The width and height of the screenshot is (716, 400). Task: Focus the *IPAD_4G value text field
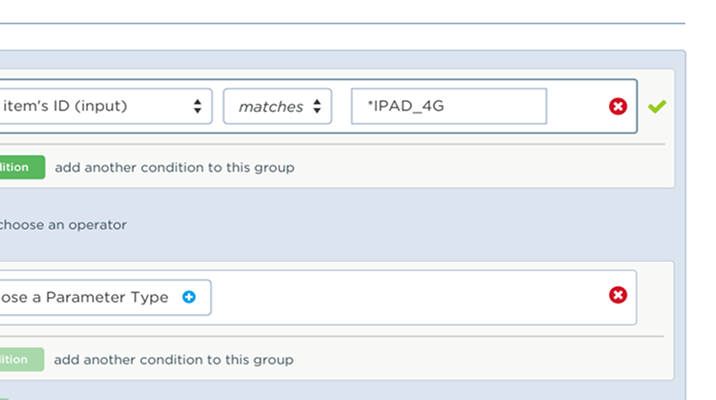(x=448, y=106)
